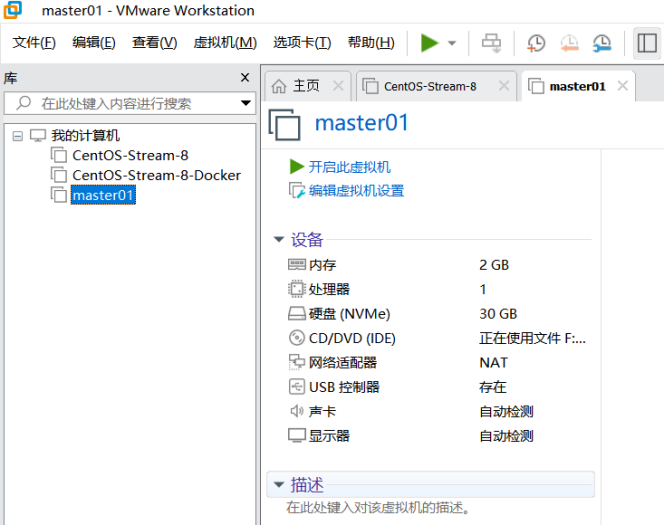Viewport: 664px width, 526px height.
Task: Click the 声卡 sound card speaker icon
Action: coord(296,411)
